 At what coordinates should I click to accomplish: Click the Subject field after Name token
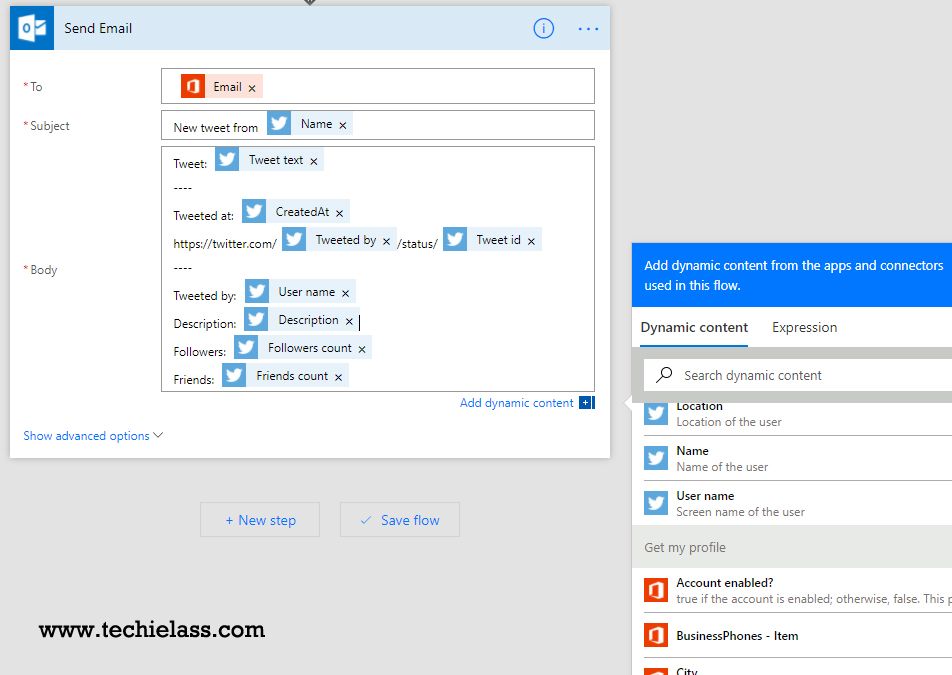[474, 125]
